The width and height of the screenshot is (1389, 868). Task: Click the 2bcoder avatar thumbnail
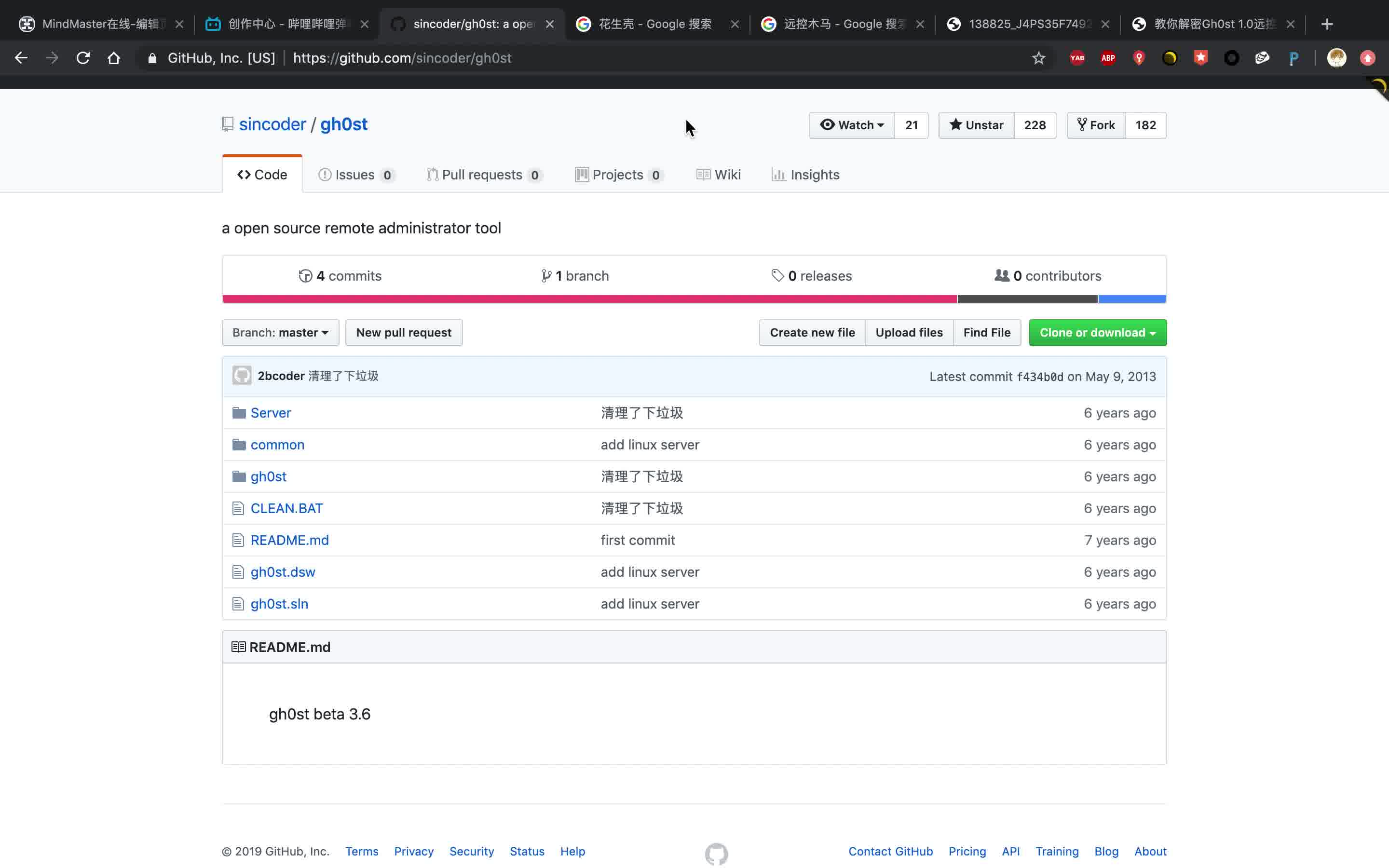coord(242,376)
